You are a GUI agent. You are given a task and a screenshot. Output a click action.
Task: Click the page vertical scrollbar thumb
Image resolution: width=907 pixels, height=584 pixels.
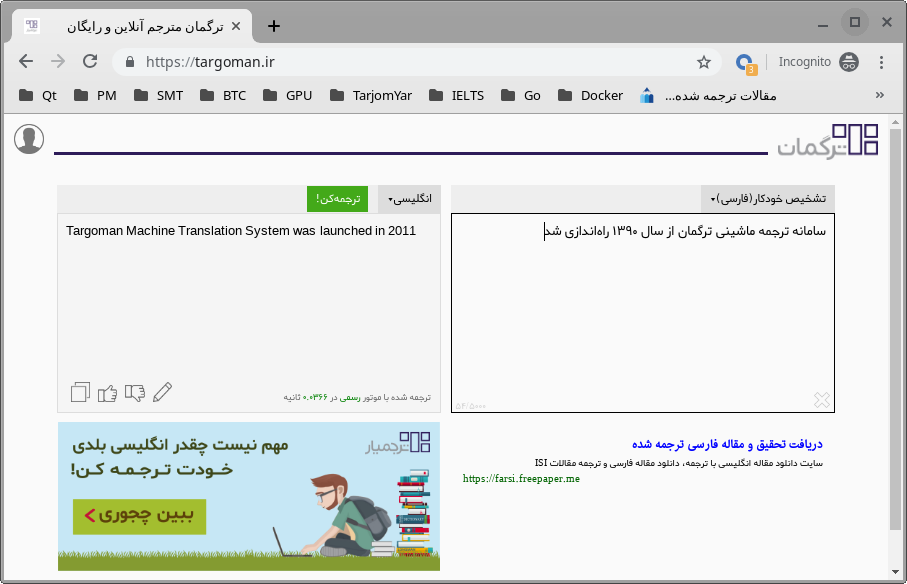pyautogui.click(x=895, y=328)
